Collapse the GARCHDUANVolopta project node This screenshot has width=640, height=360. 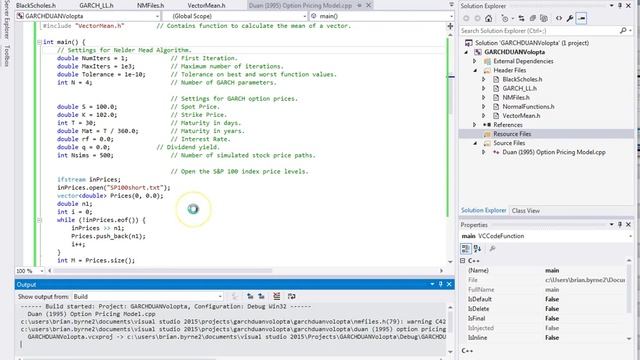coord(466,52)
